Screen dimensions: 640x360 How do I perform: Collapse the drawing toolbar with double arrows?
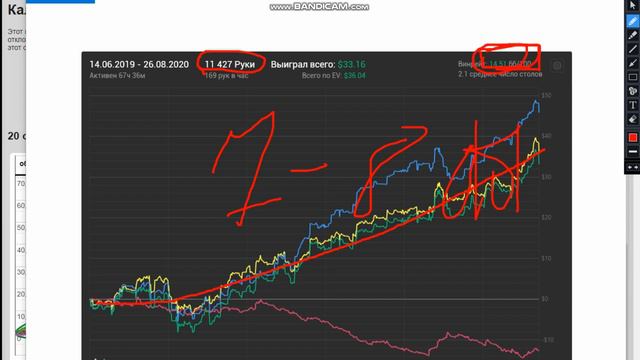pos(633,168)
